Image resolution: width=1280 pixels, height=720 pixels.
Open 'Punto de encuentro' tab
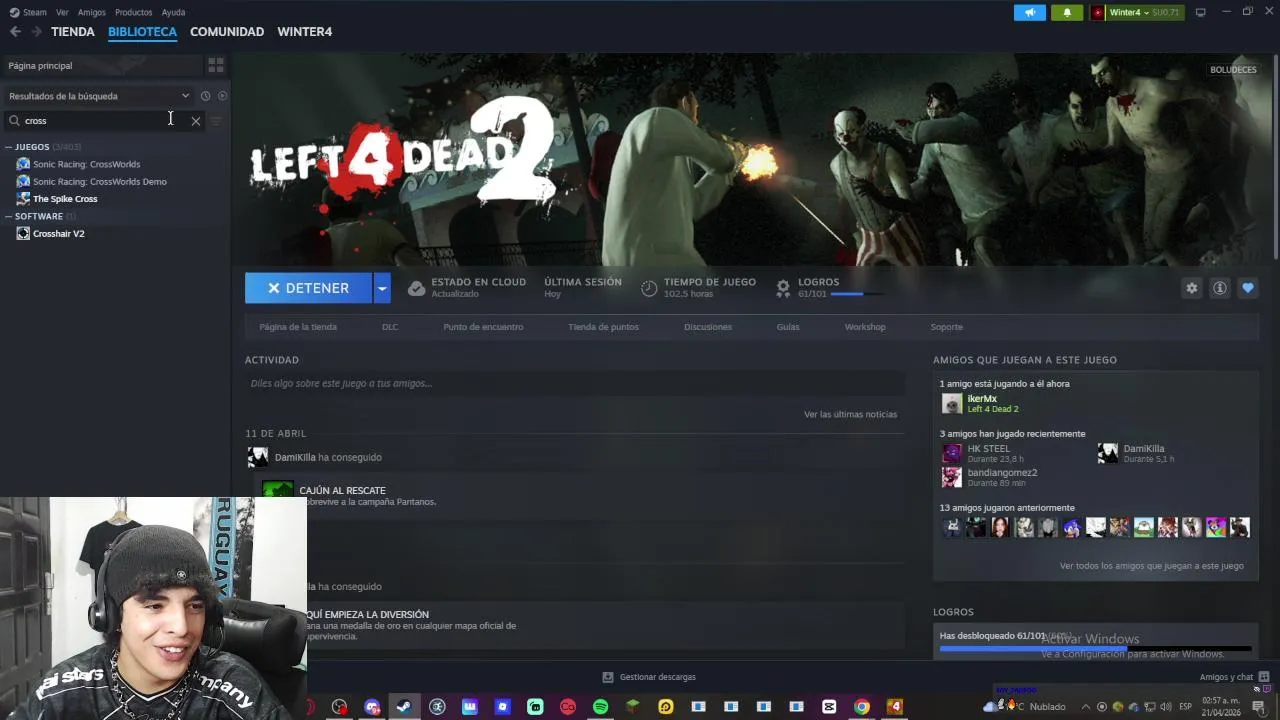coord(483,327)
